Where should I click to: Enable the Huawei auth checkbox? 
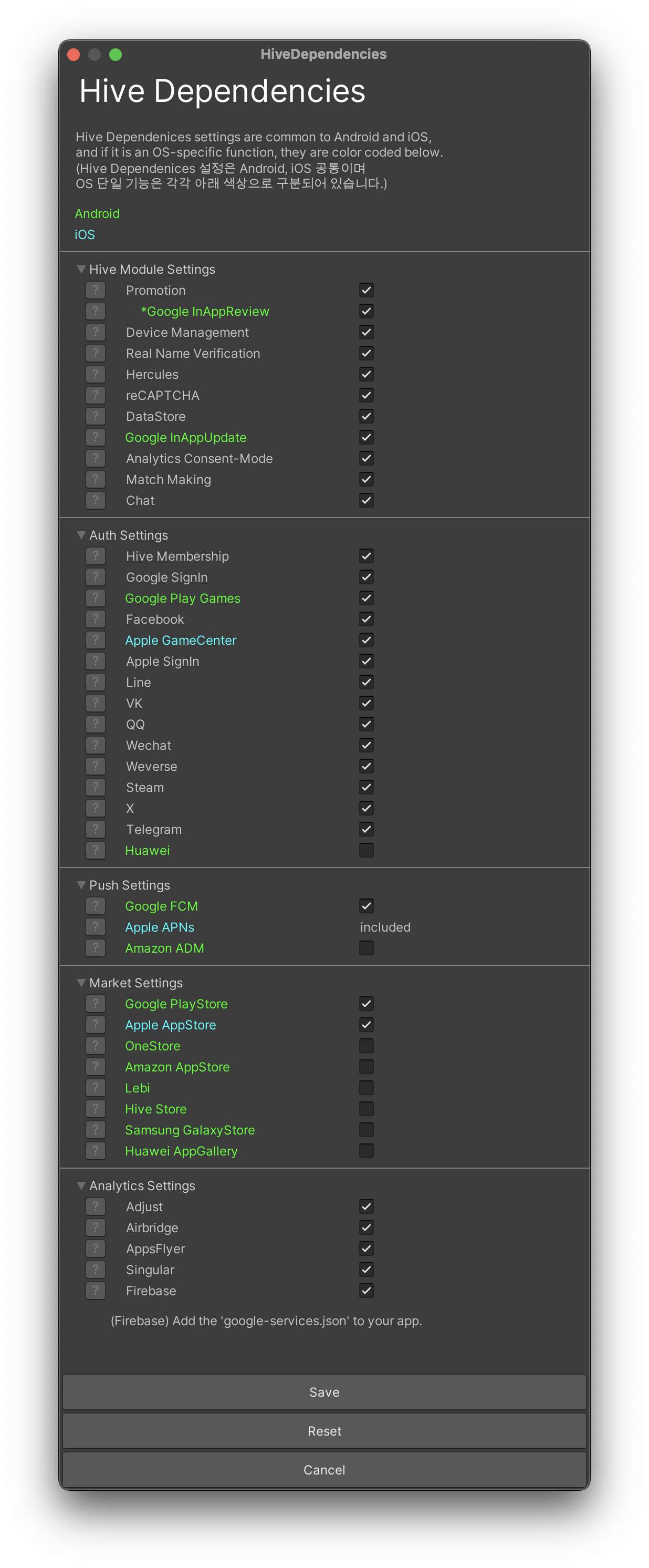coord(366,850)
